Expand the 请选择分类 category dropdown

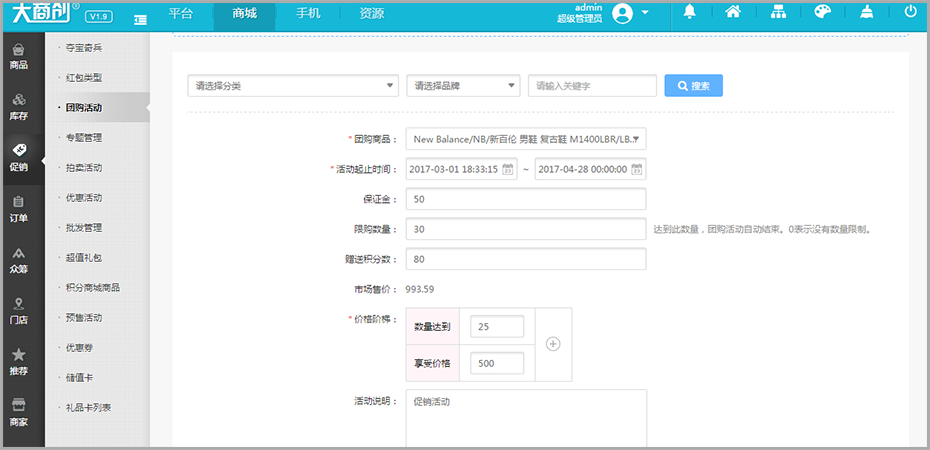point(293,86)
